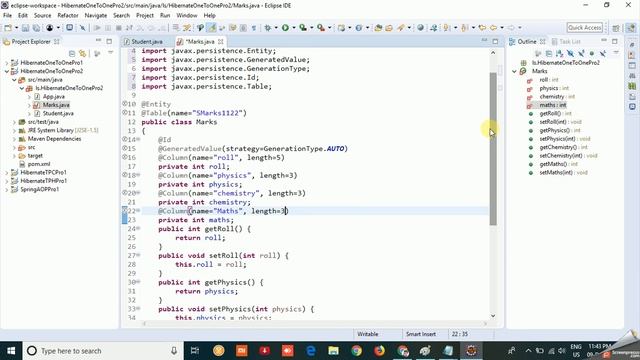Expand the HibernateOneToOnePro1 project
This screenshot has height=360, width=640.
tap(7, 63)
